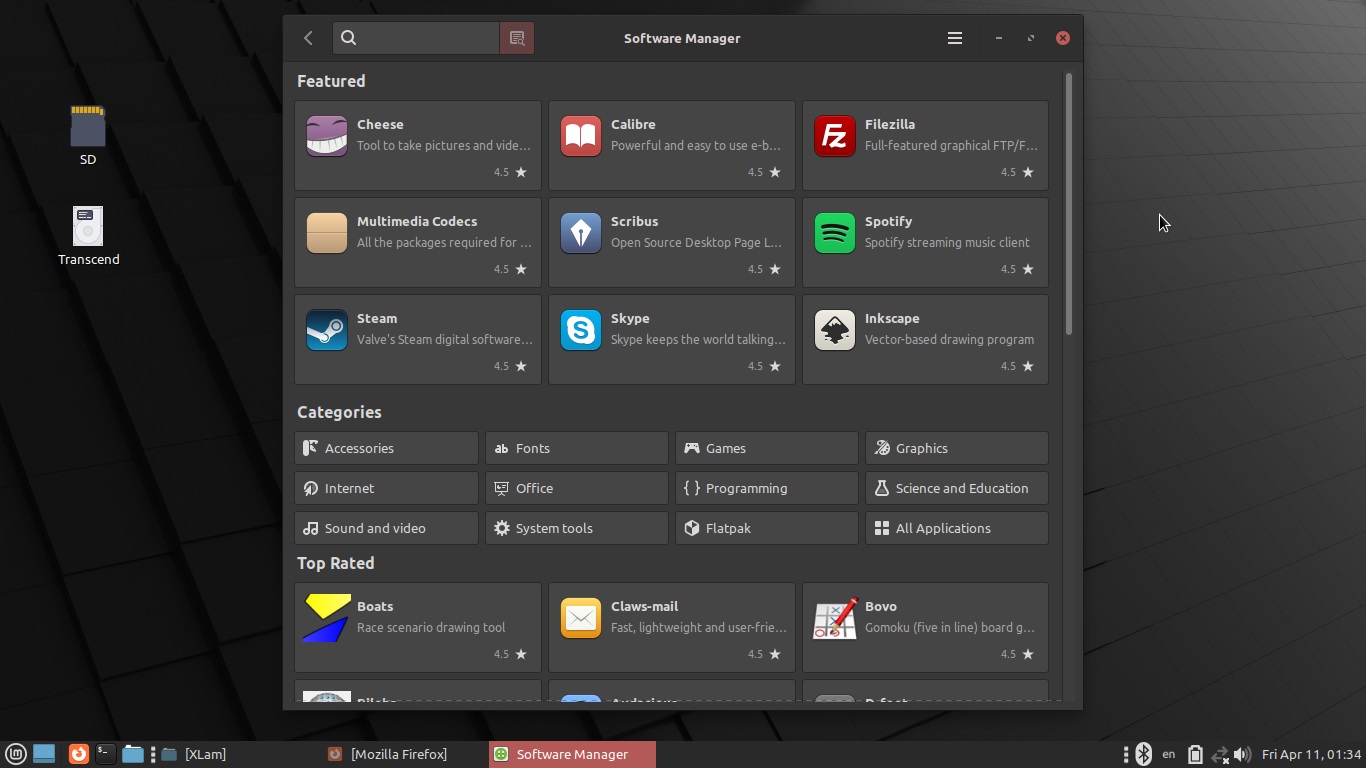Image resolution: width=1366 pixels, height=768 pixels.
Task: Open the file manager panel launcher
Action: 133,754
